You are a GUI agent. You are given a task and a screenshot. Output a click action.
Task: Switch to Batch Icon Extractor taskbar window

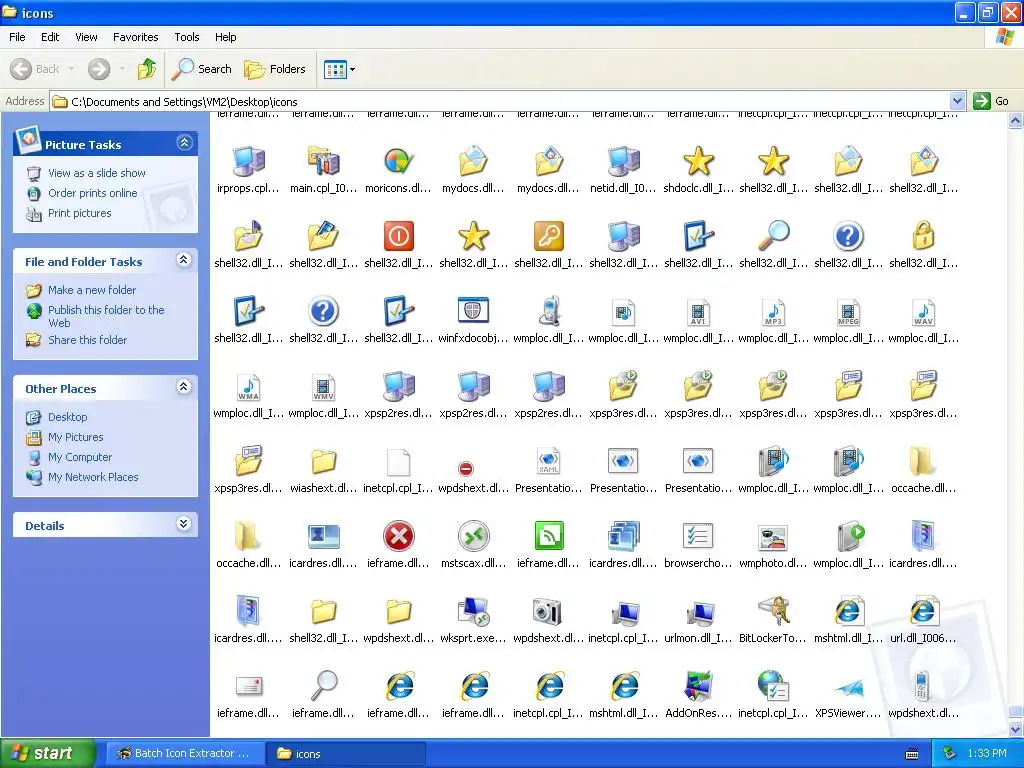point(185,754)
